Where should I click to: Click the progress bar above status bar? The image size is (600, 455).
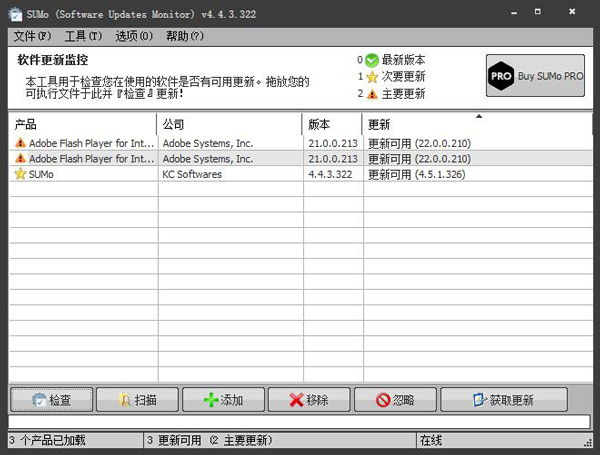click(x=299, y=422)
